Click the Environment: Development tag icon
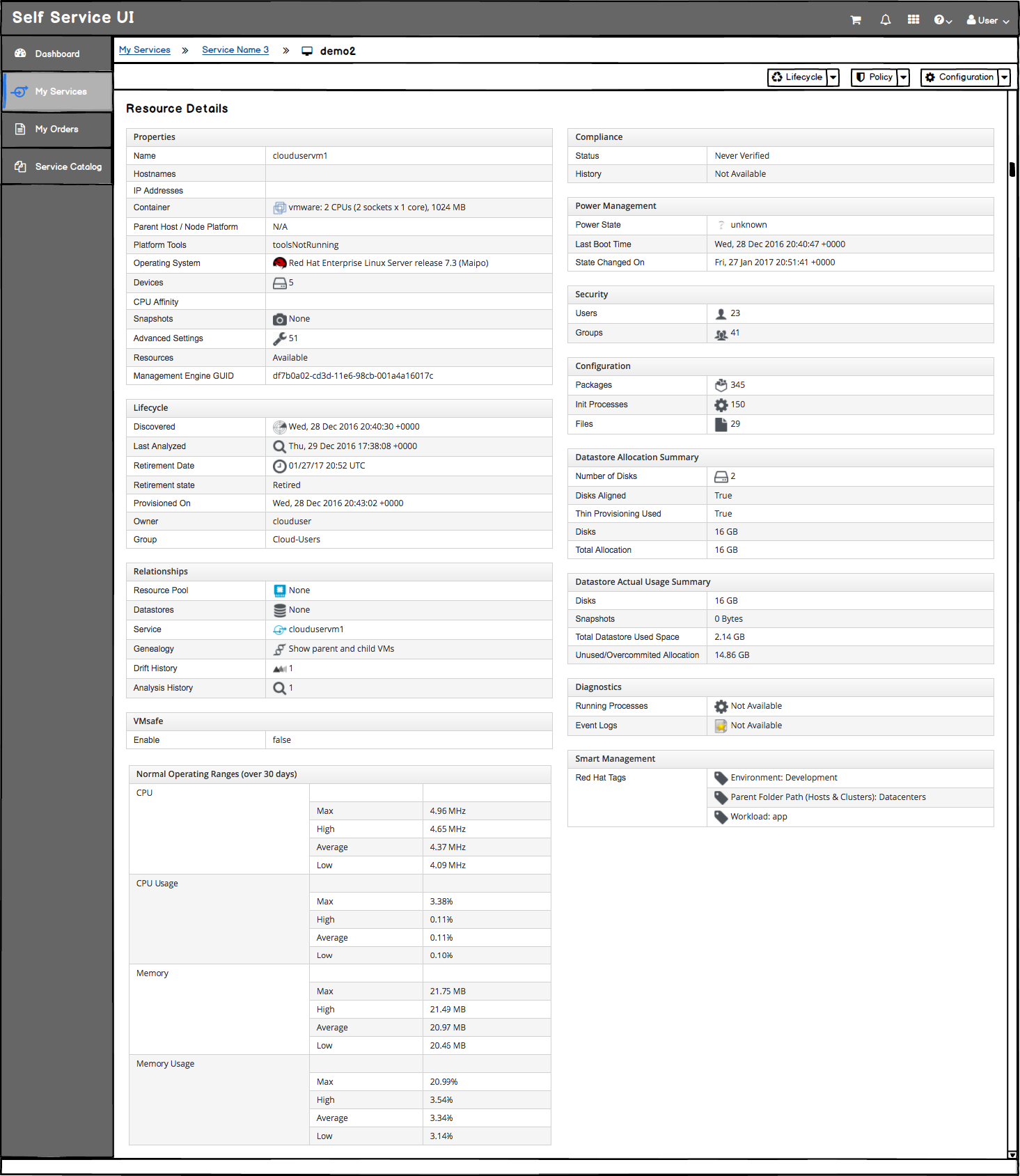Screen dimensions: 1020x1176 click(x=721, y=778)
